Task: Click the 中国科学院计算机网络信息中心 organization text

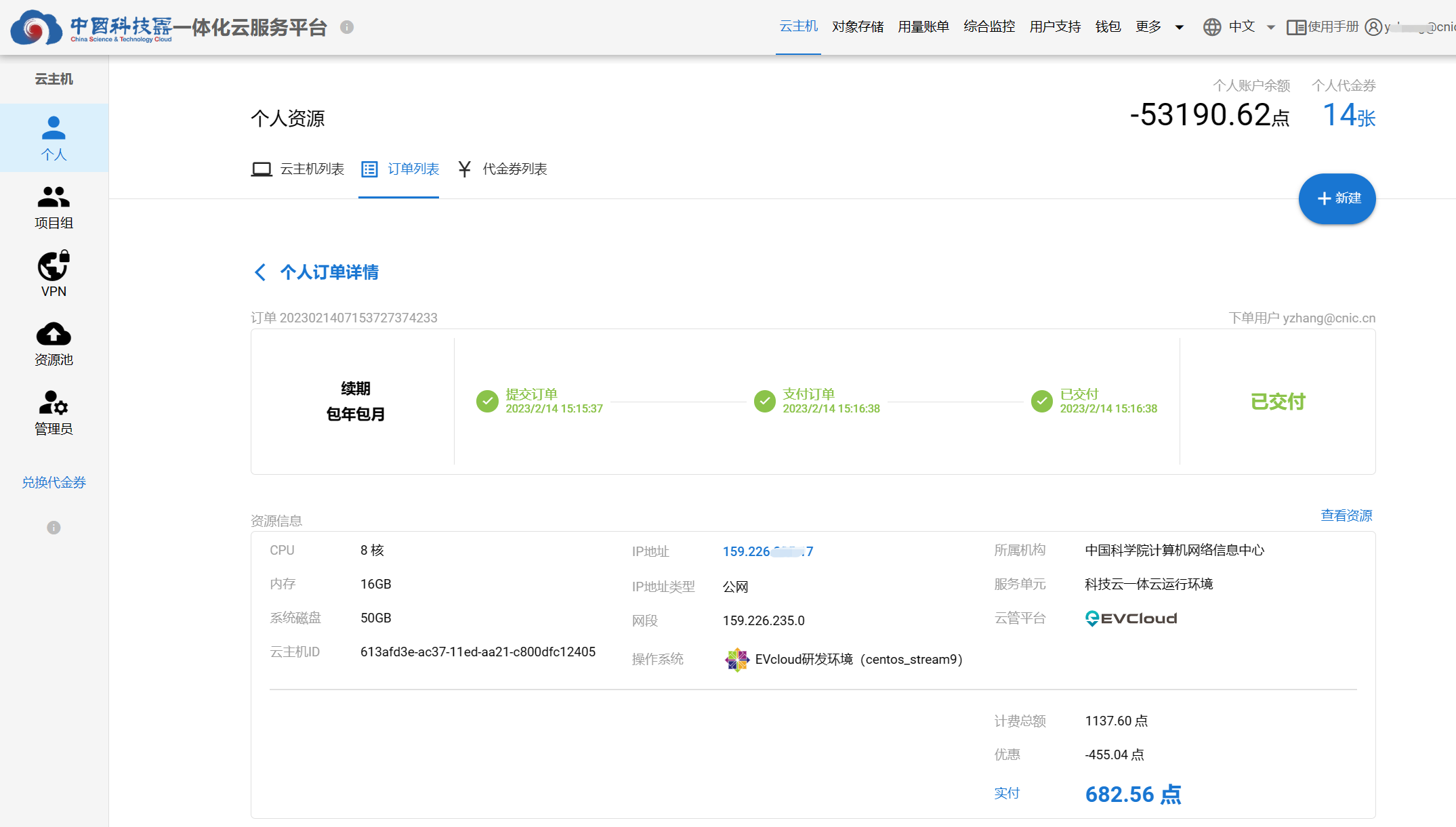Action: 1174,551
